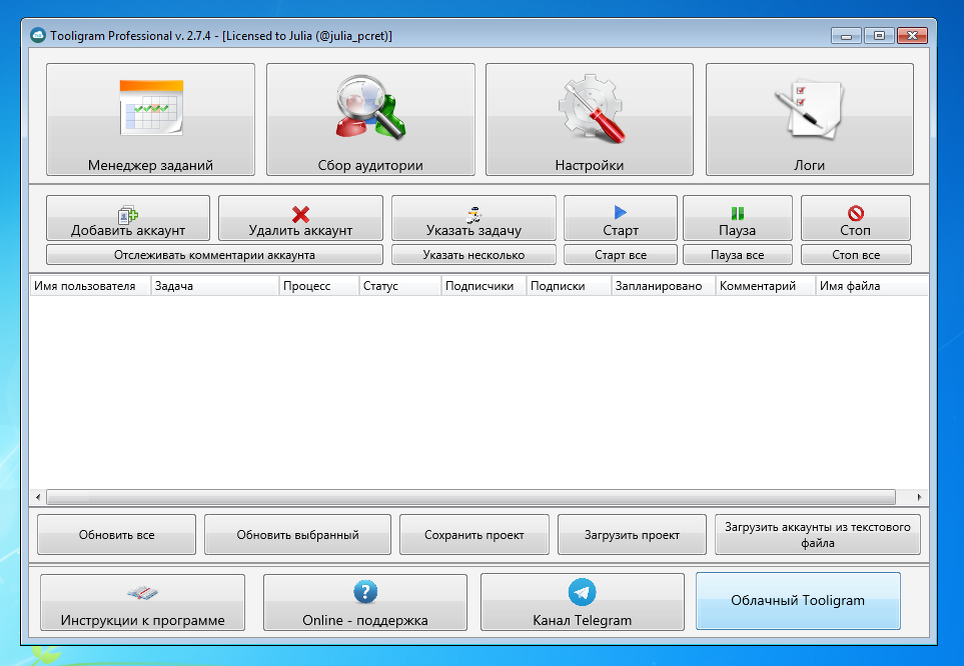Click the Добавить аккаунт icon button

click(128, 218)
